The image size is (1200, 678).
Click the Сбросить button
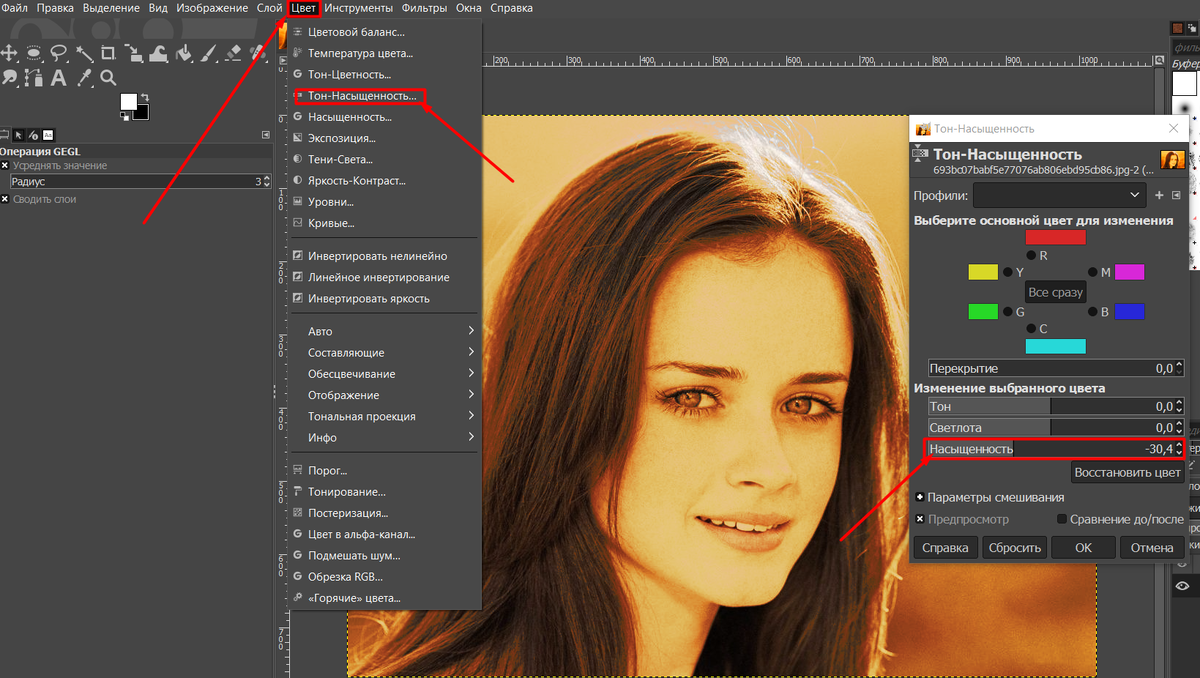click(x=1015, y=547)
